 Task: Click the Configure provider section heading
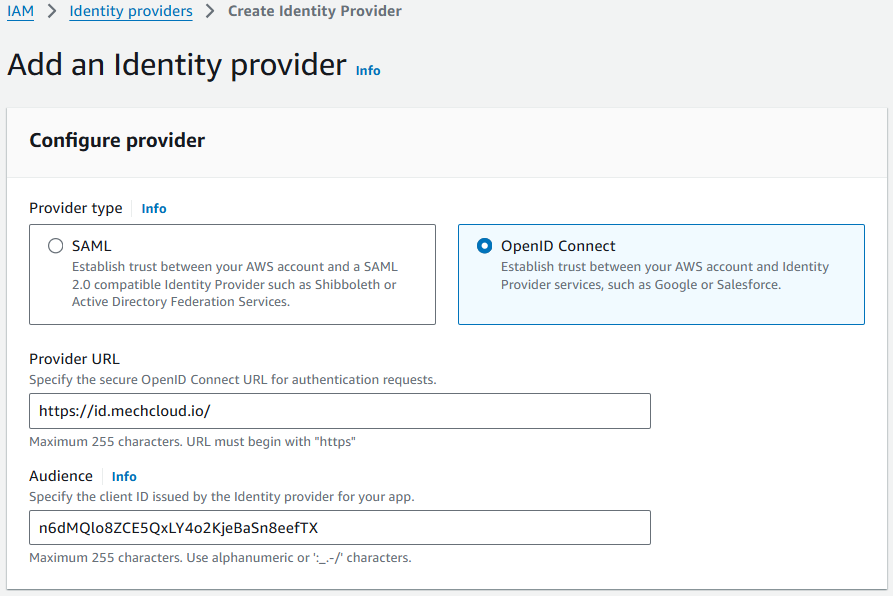(x=117, y=141)
